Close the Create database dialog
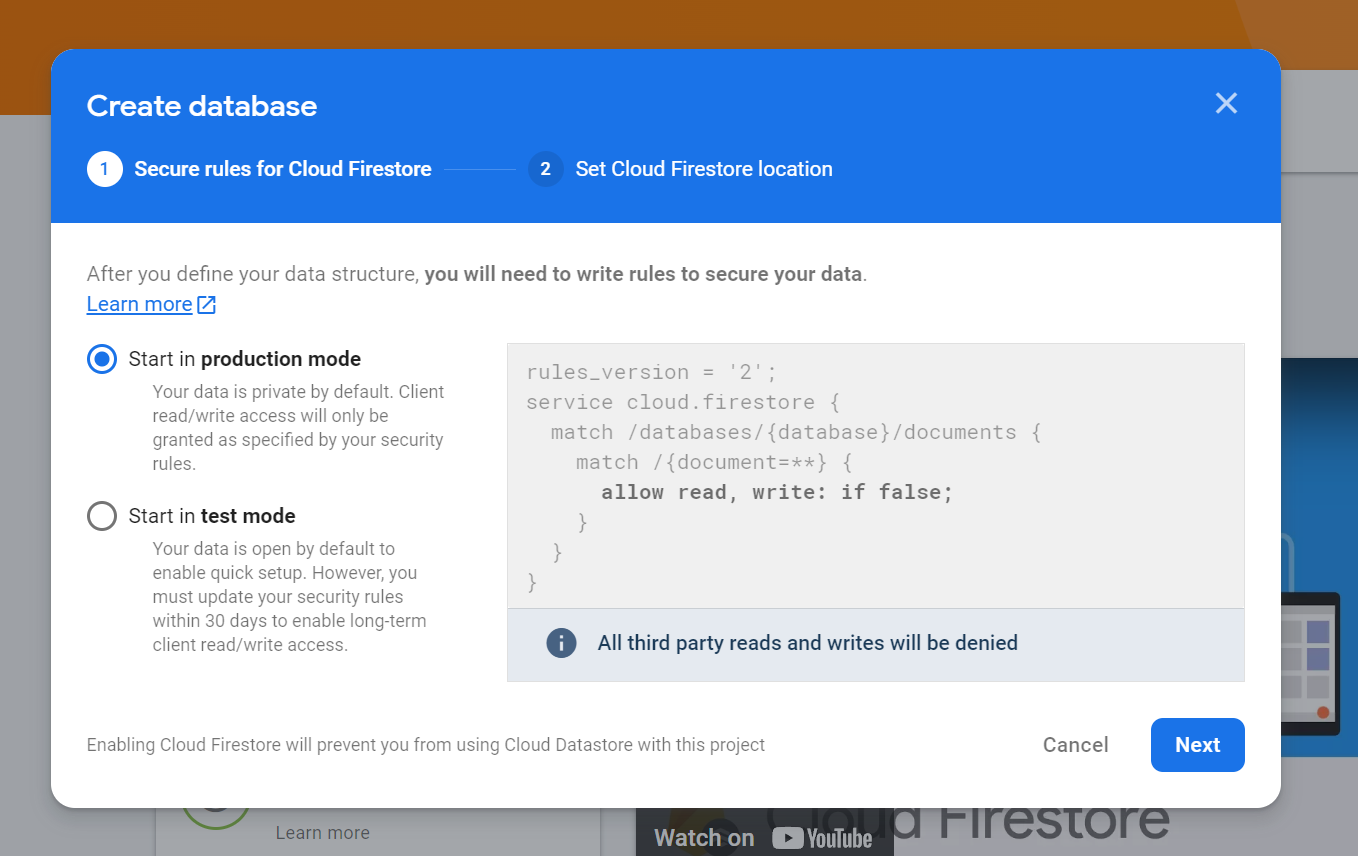Viewport: 1358px width, 856px height. (1226, 103)
